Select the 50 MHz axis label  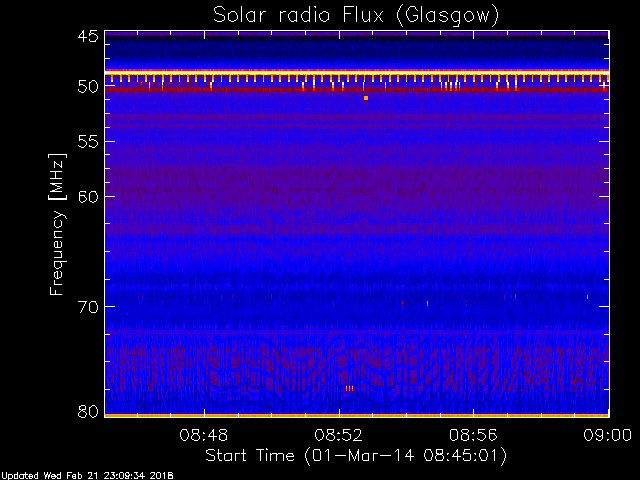[x=88, y=86]
